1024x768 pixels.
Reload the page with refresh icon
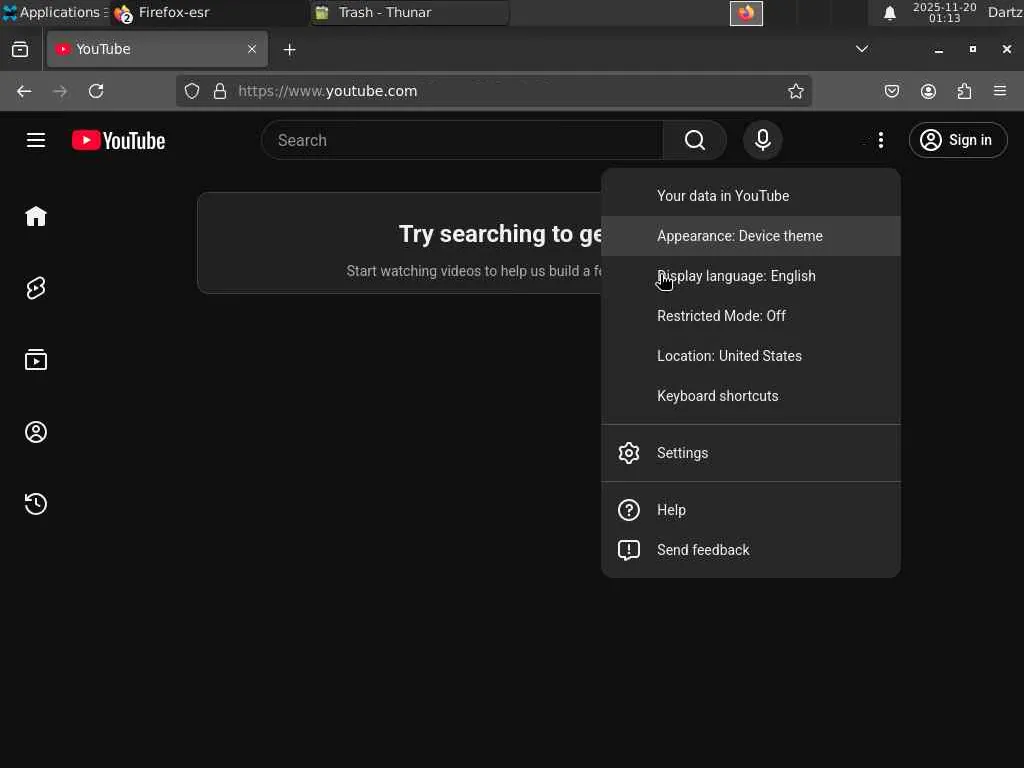point(96,91)
